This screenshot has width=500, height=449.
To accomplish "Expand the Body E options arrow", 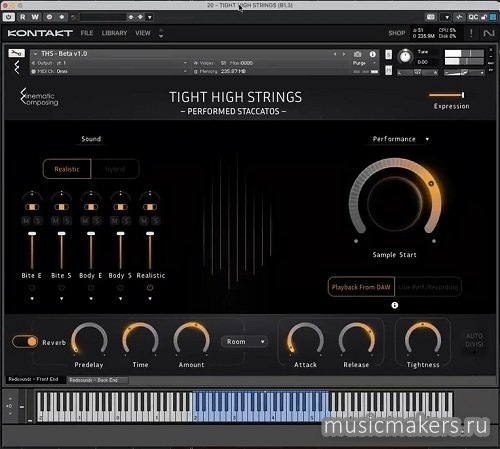I will [91, 299].
